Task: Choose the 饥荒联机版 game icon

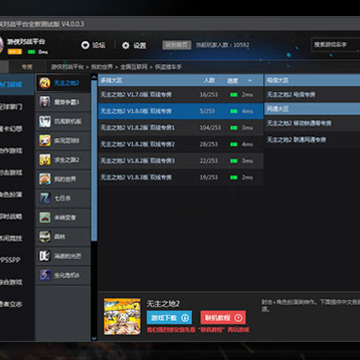Action: (45, 121)
